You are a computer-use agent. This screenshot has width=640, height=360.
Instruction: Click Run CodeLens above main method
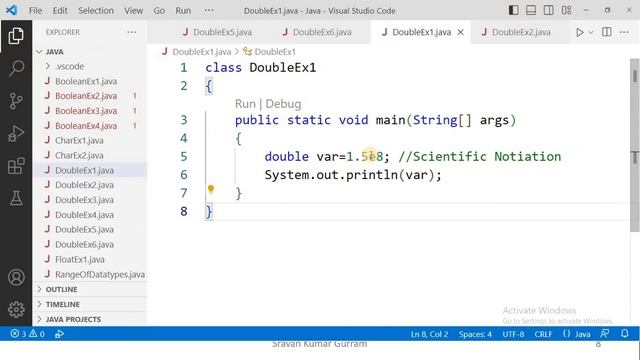tap(245, 104)
